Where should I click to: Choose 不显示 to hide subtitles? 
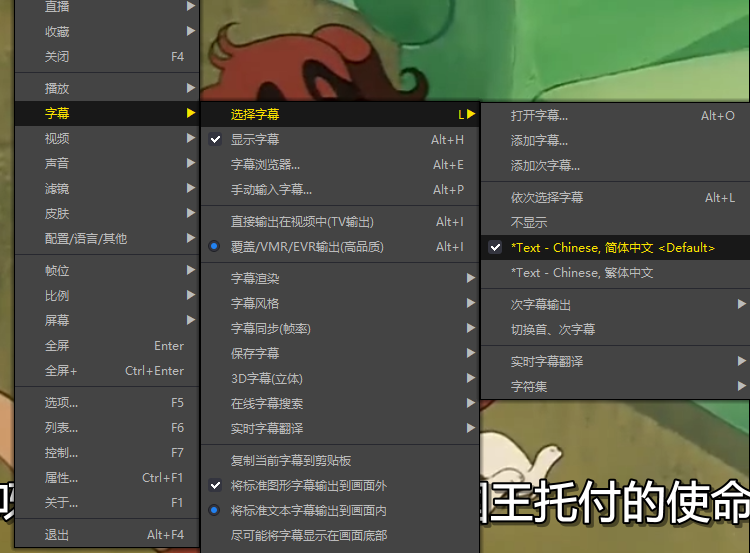click(x=529, y=223)
